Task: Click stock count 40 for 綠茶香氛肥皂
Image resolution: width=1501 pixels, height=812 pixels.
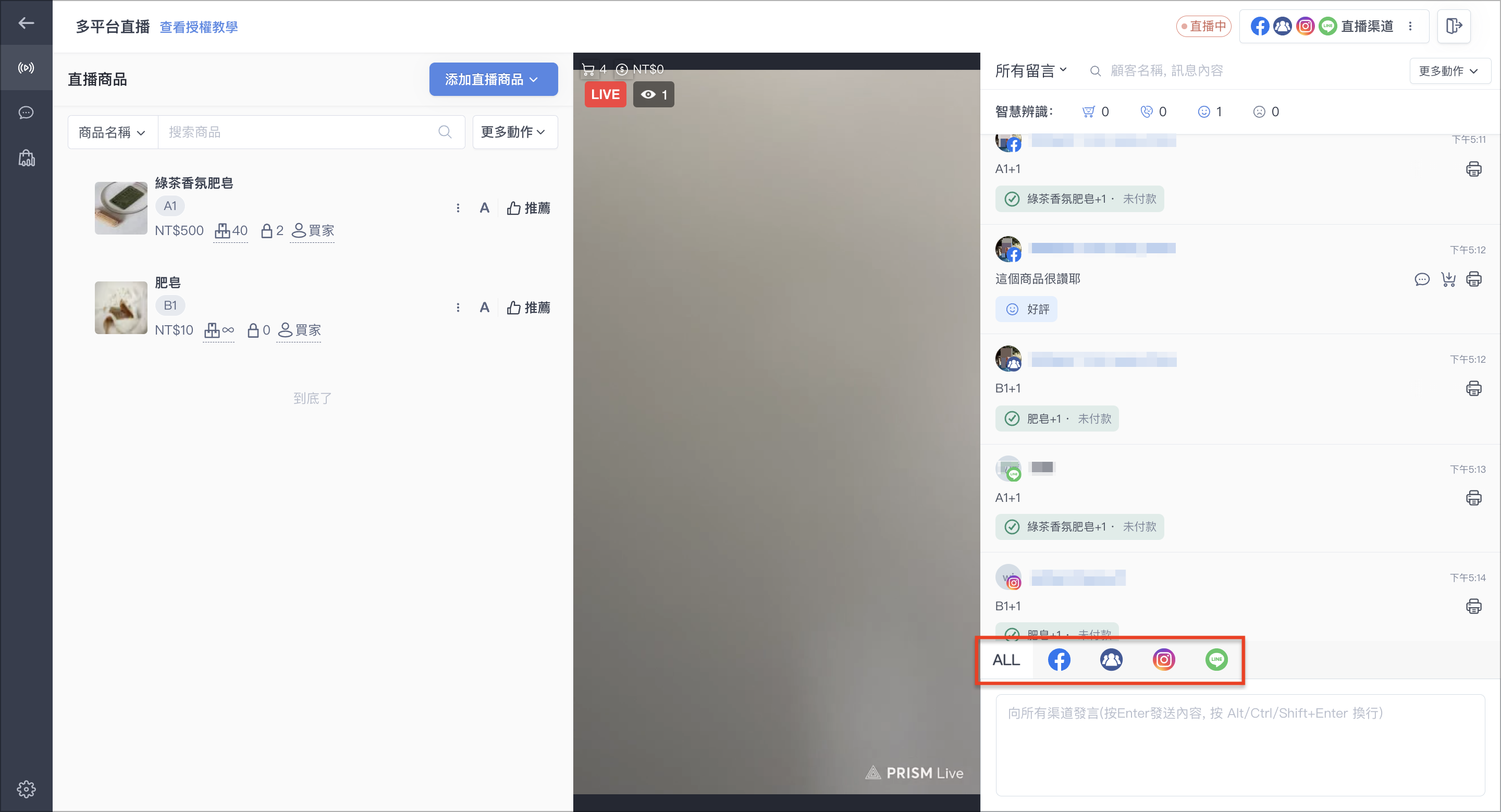Action: (x=231, y=231)
